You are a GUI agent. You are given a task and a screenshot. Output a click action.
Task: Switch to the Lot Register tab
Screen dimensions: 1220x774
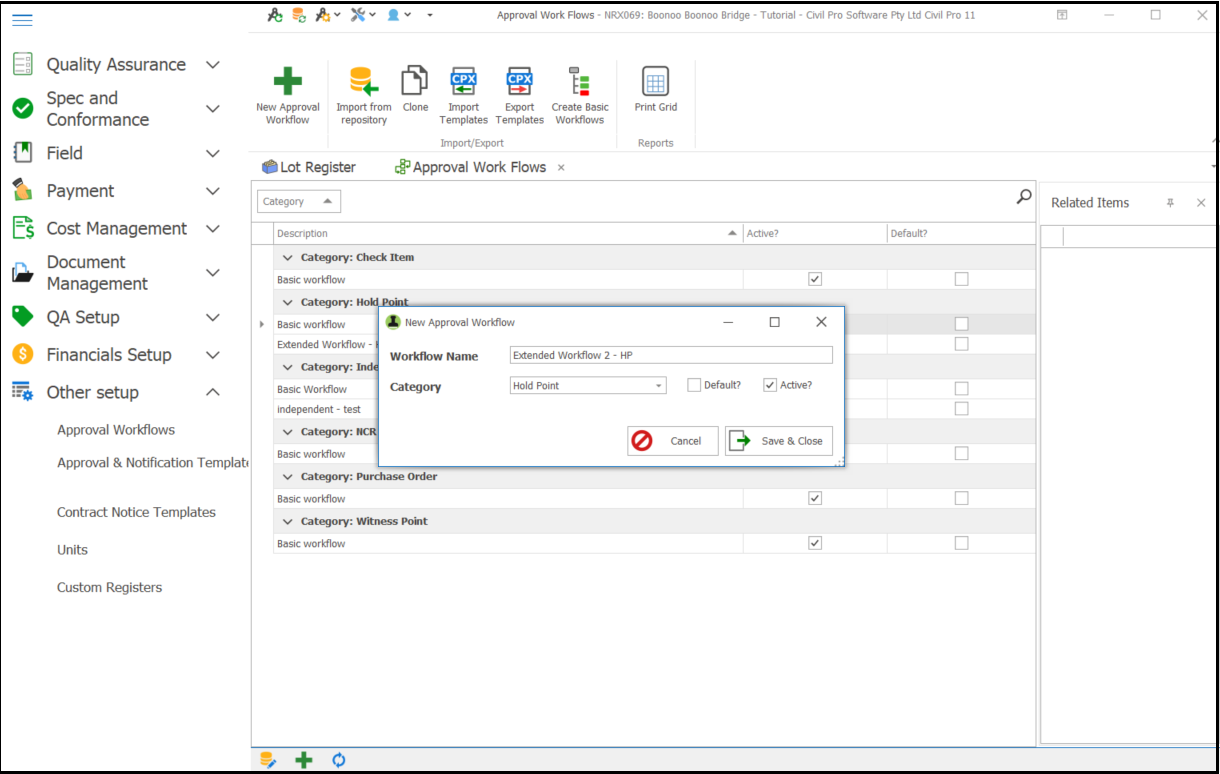coord(309,167)
